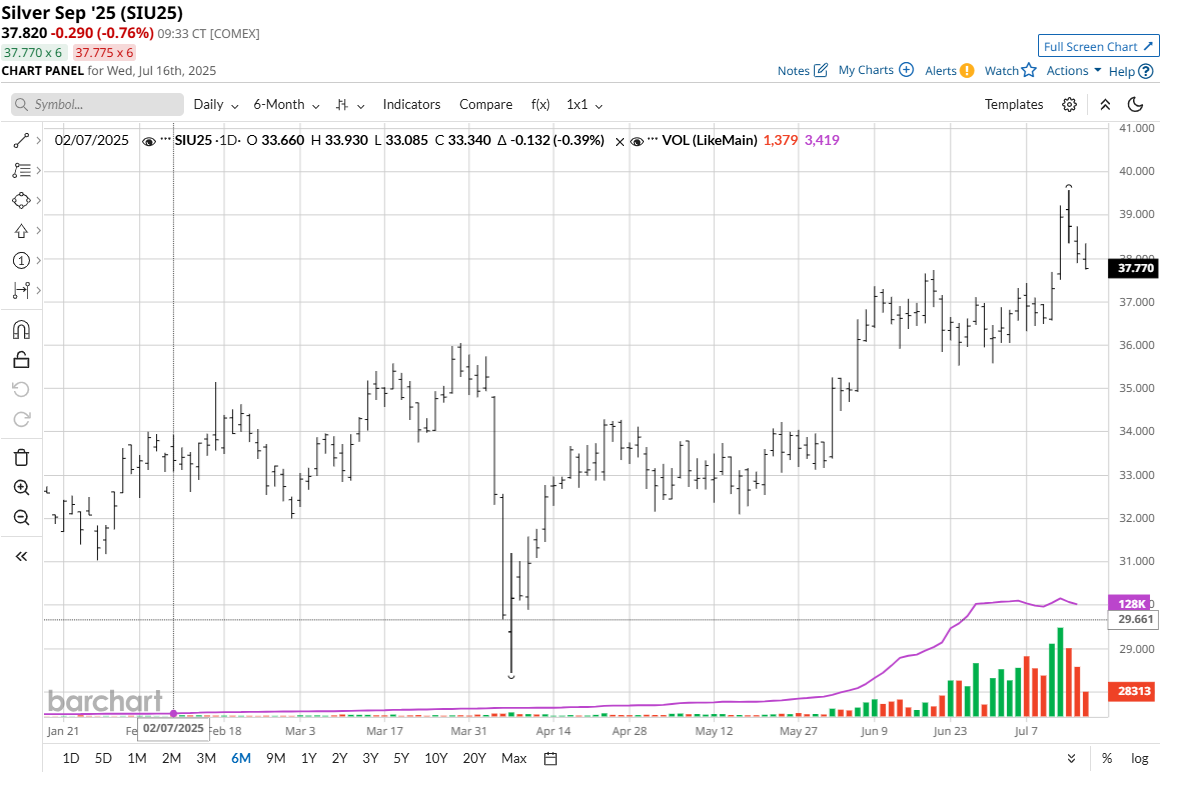The height and width of the screenshot is (793, 1187).
Task: Select the 1D time range
Action: [70, 758]
